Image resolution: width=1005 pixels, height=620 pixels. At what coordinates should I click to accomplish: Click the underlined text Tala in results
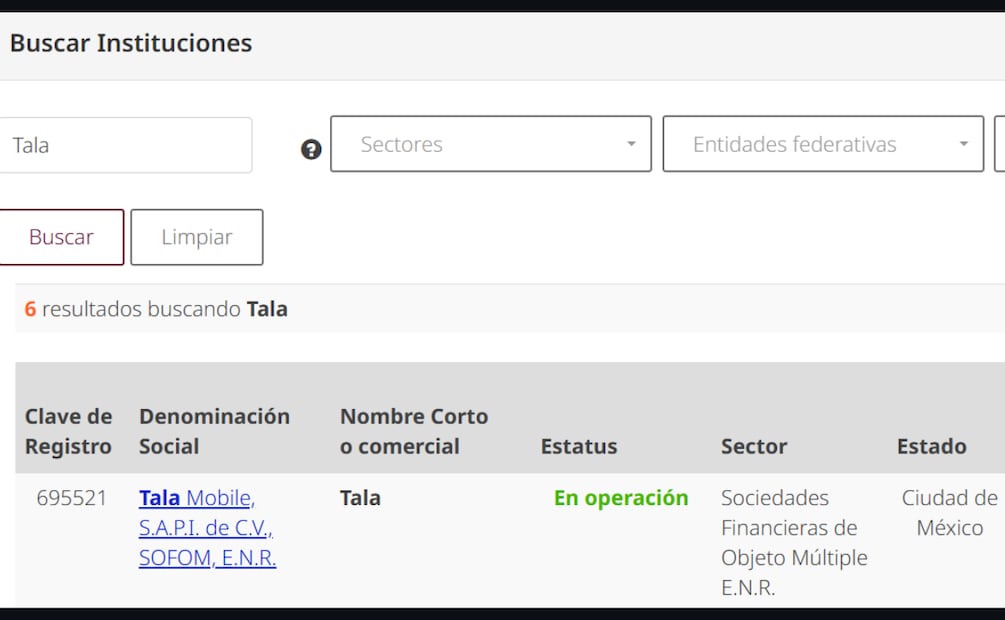click(158, 497)
